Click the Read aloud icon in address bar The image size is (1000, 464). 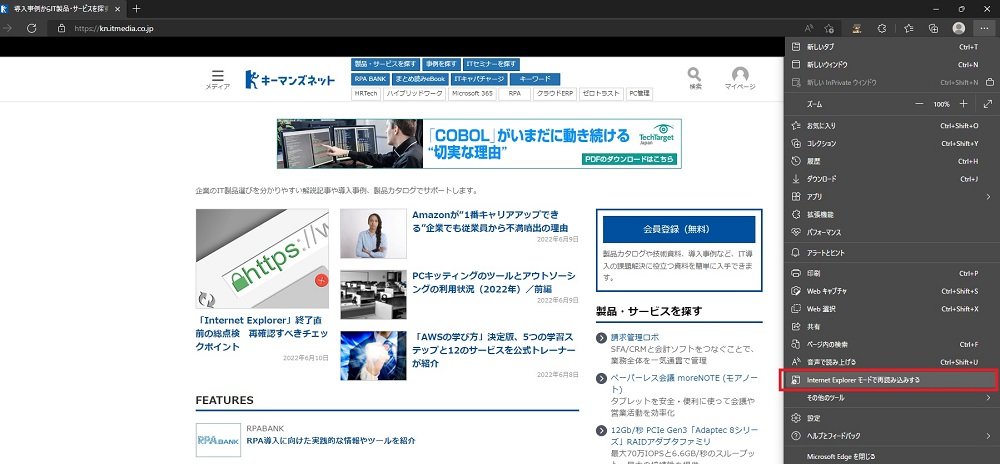pos(808,28)
